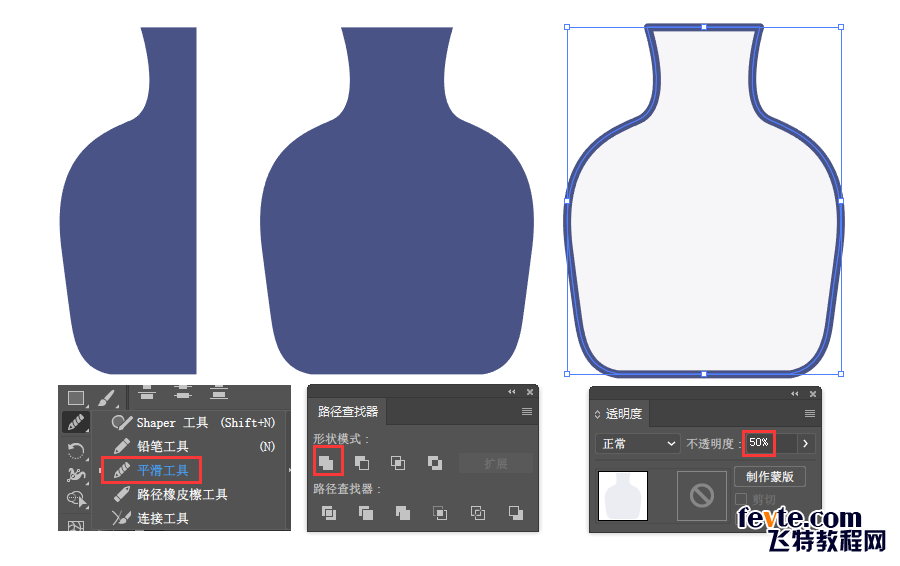This screenshot has height=566, width=900.
Task: Click the active Smooth tool toolbar button
Action: click(x=76, y=423)
